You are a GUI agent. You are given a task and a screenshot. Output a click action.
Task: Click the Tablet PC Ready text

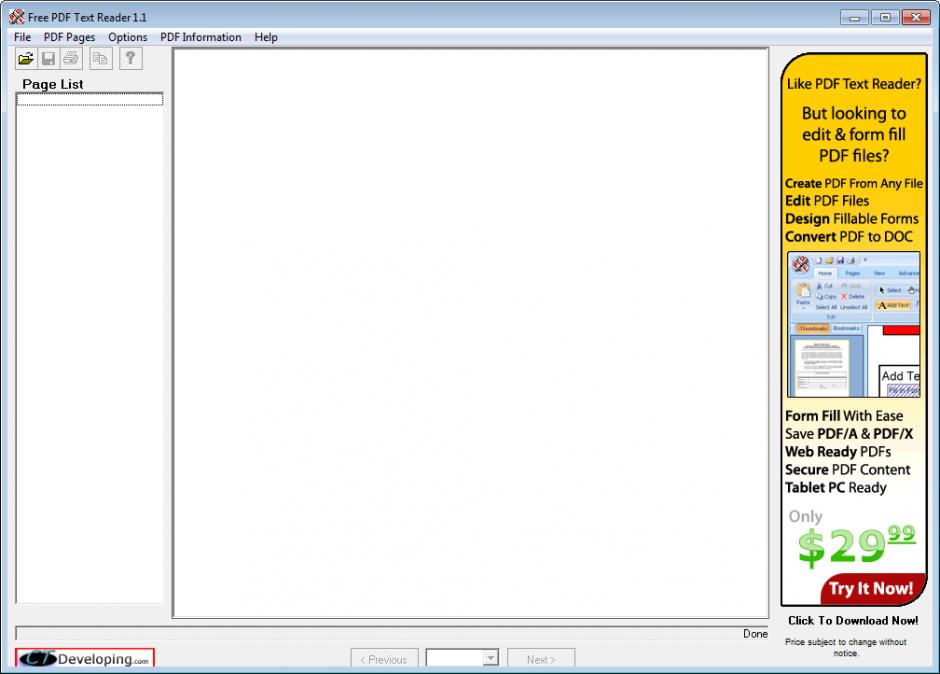[x=836, y=488]
